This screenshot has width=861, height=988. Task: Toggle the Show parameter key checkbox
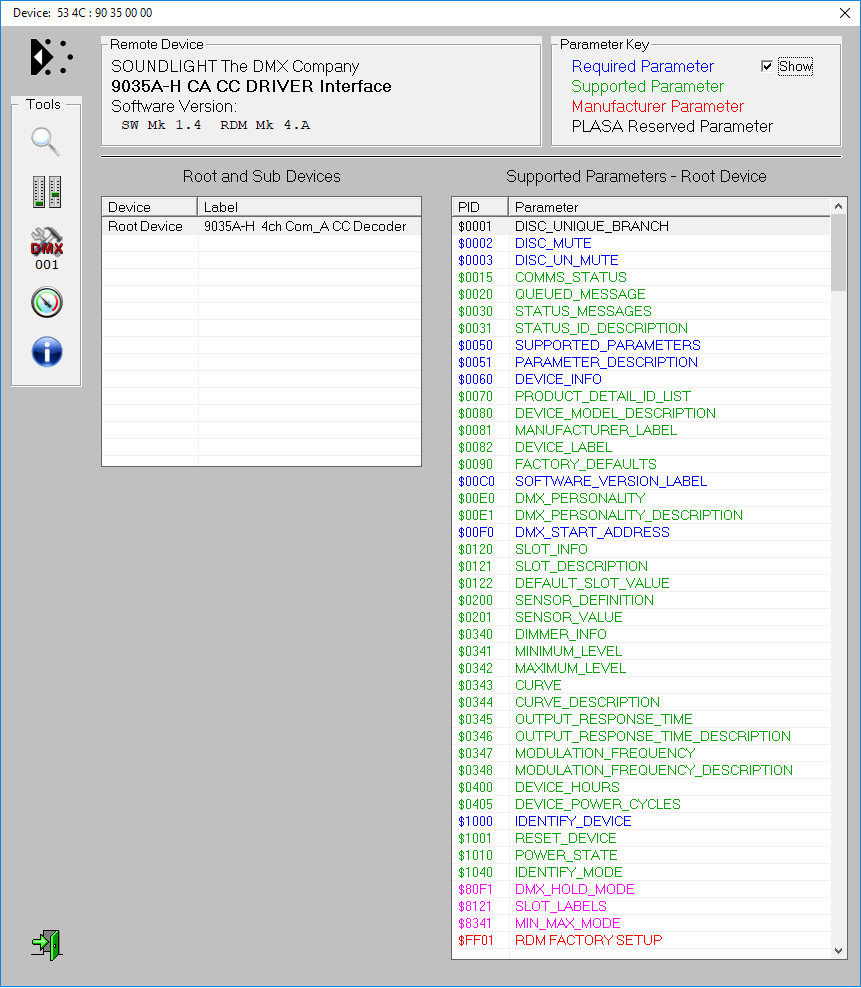click(767, 66)
